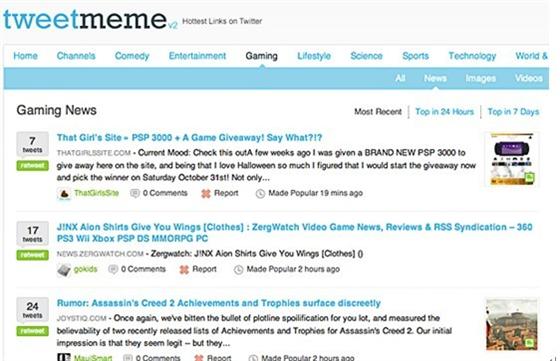The width and height of the screenshot is (560, 361).
Task: Visit JOYSTIQ.COM source link
Action: click(81, 318)
